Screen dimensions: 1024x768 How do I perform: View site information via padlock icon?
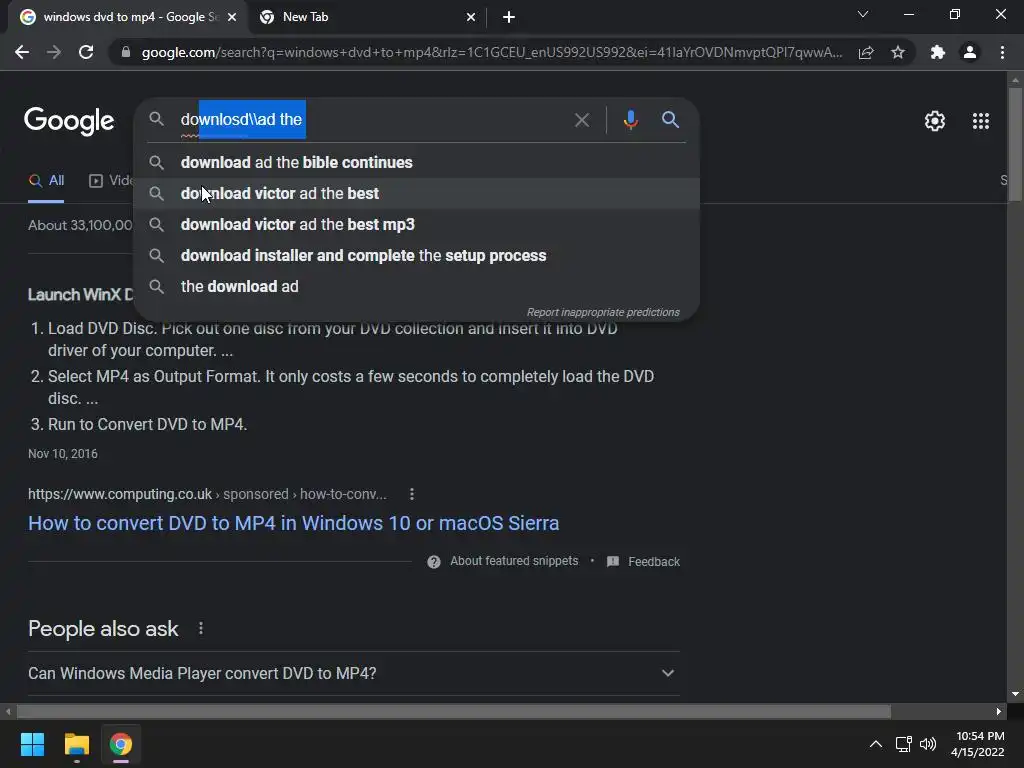(x=126, y=52)
